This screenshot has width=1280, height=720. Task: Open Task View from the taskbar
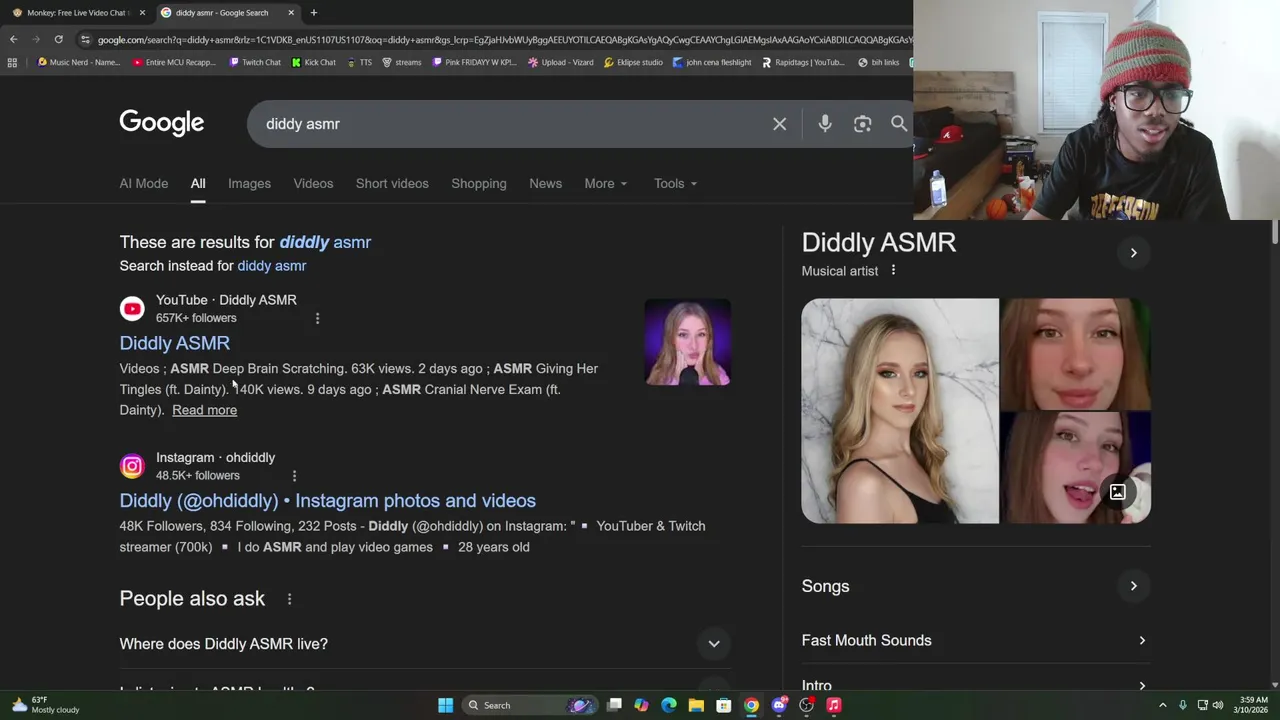[x=614, y=705]
